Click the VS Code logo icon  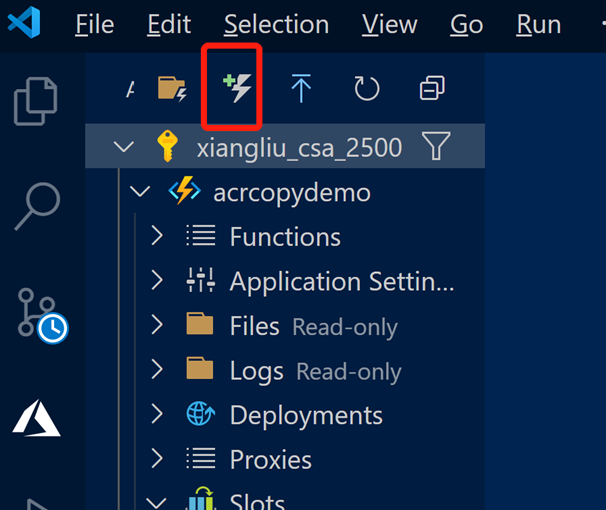click(24, 23)
